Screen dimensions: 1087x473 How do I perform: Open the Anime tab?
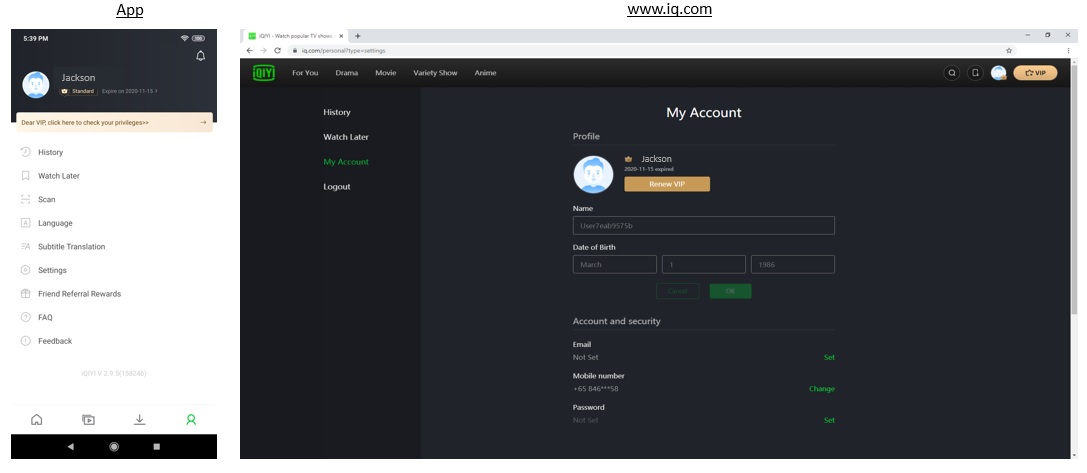click(x=485, y=73)
